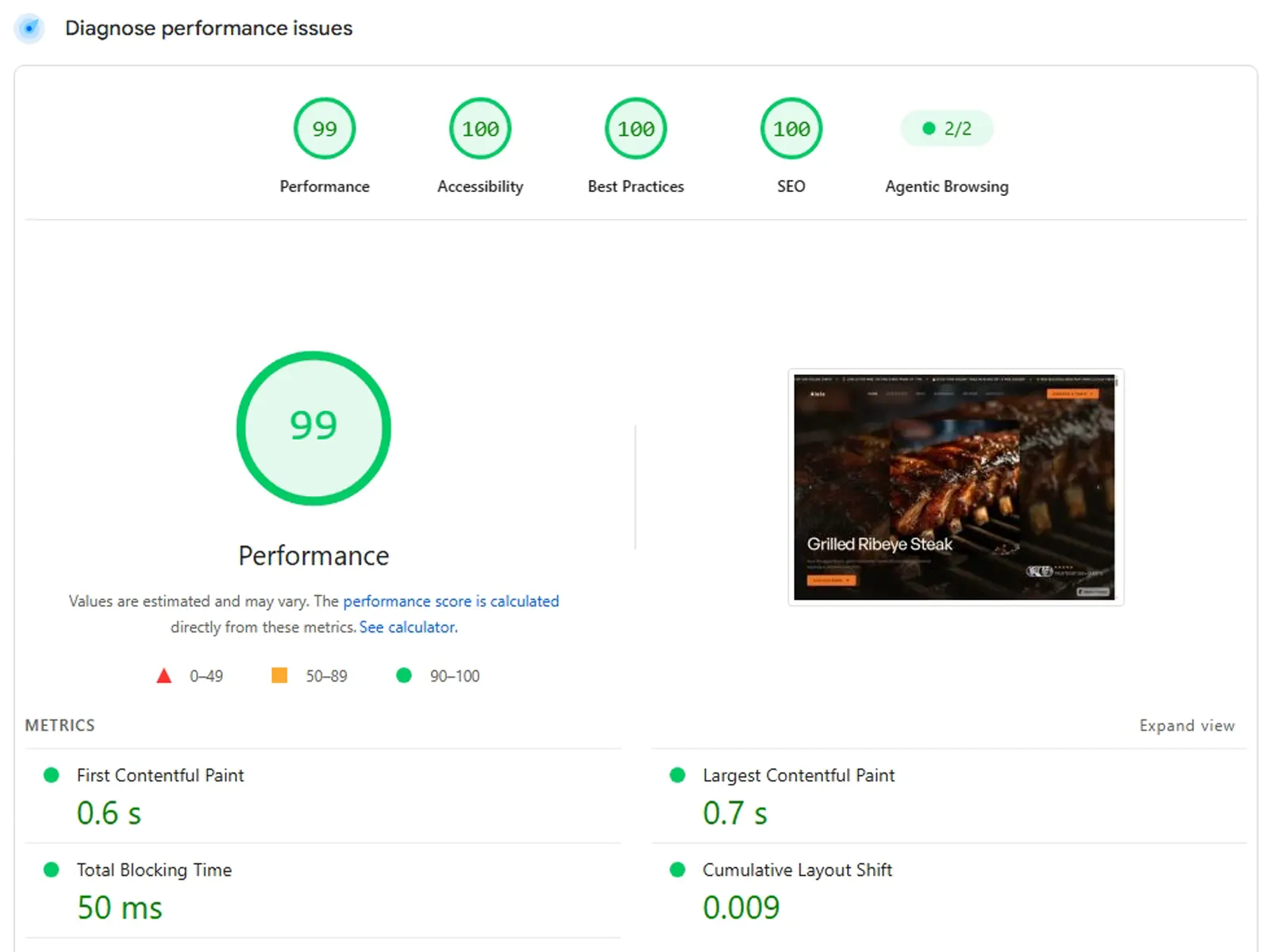Click the green circle 90–100 legend icon
Screen dimensions: 1270x952
coord(404,675)
